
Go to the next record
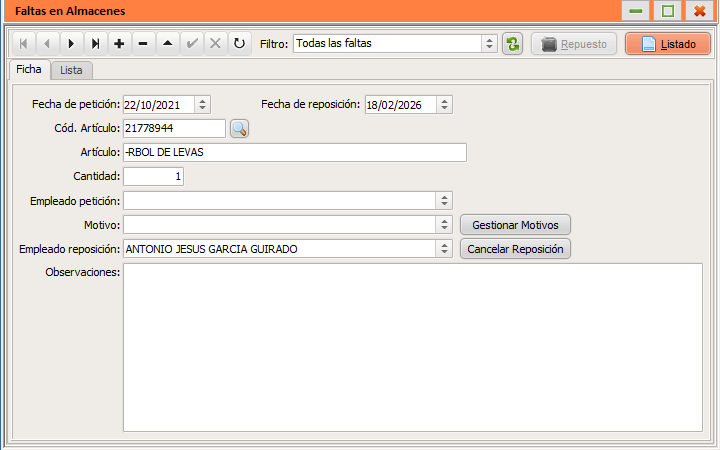click(71, 44)
